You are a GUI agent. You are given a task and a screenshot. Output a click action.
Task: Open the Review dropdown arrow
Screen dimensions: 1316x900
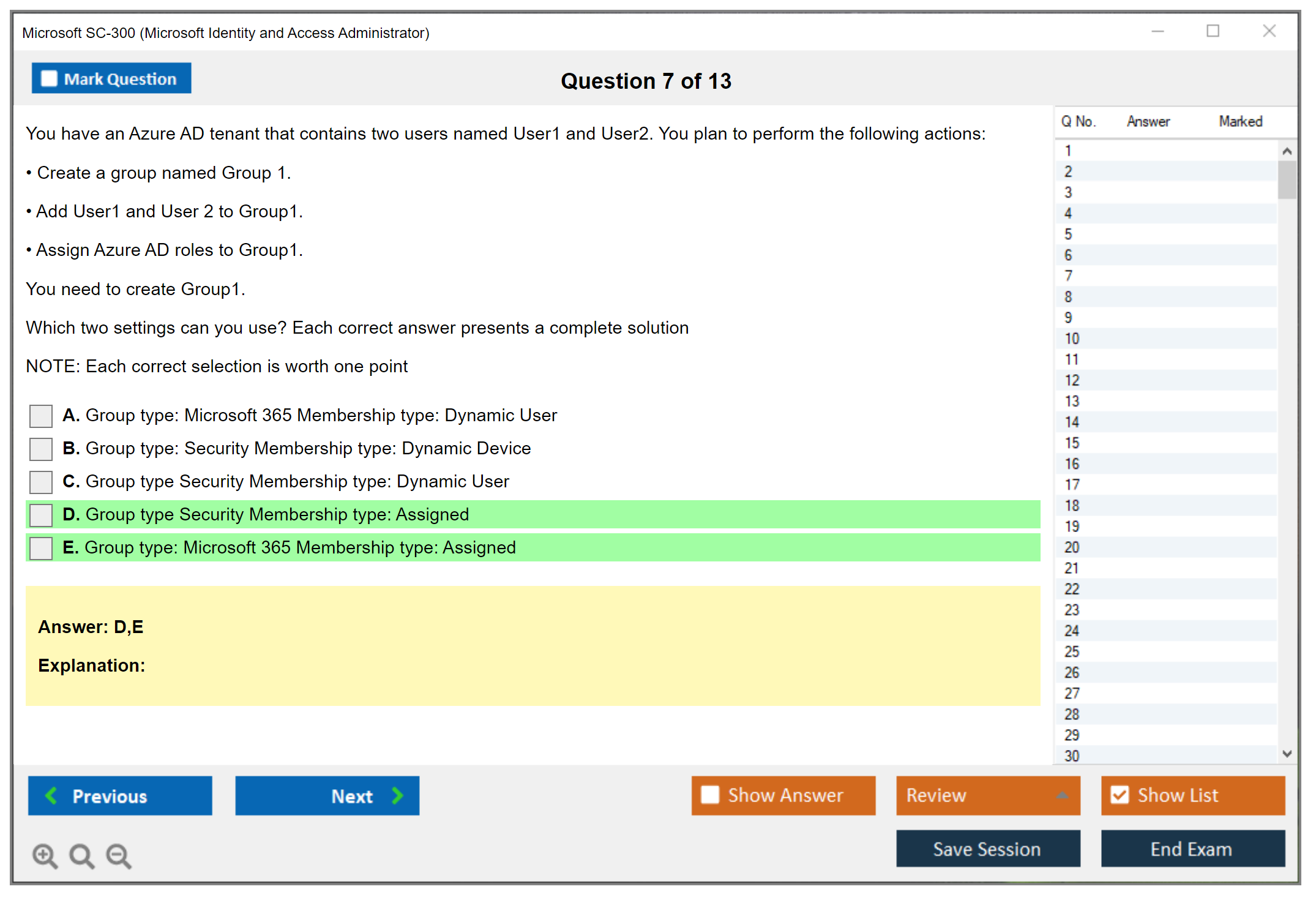(1062, 795)
